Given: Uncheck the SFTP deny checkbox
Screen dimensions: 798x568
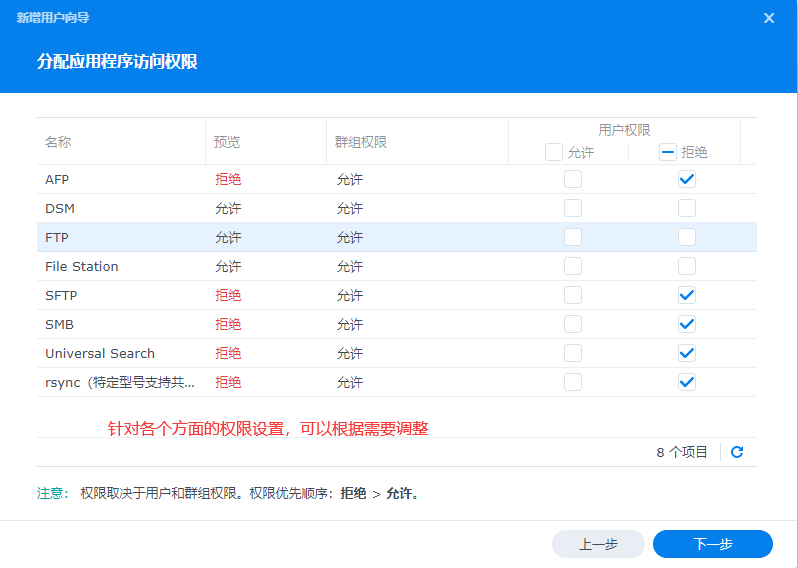Looking at the screenshot, I should pyautogui.click(x=687, y=296).
